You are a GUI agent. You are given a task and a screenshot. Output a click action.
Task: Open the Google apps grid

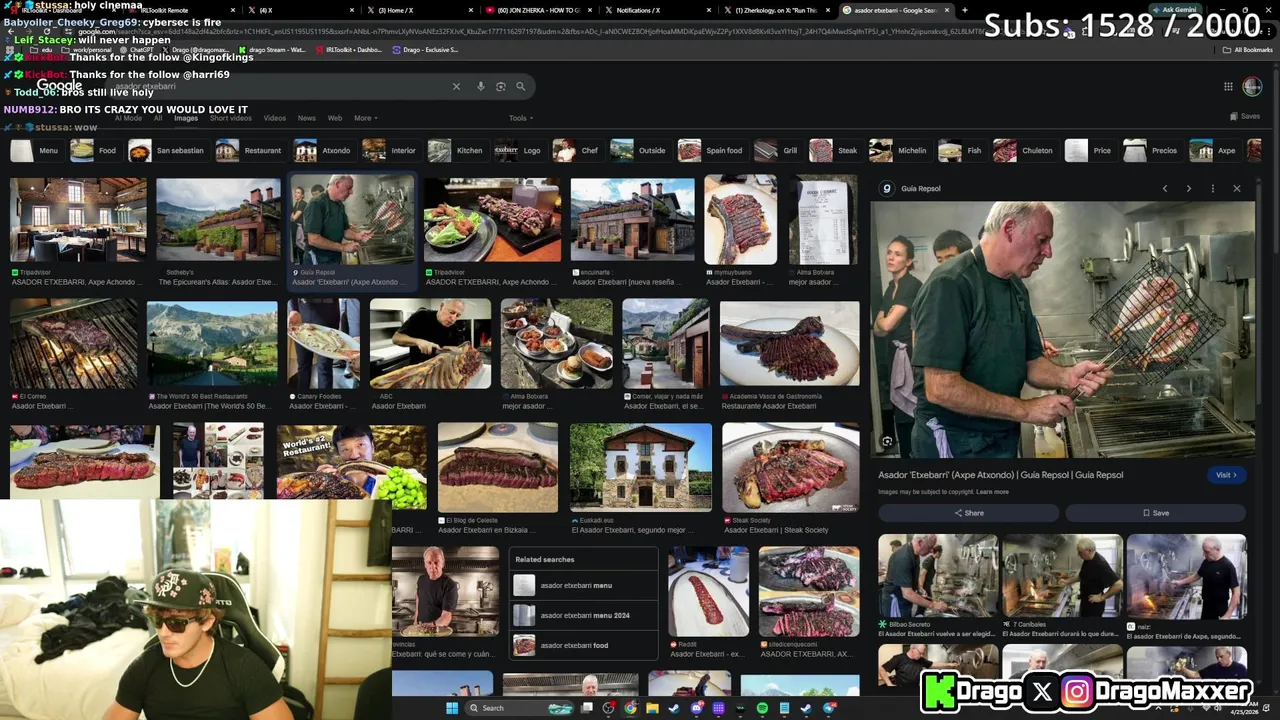tap(1228, 87)
